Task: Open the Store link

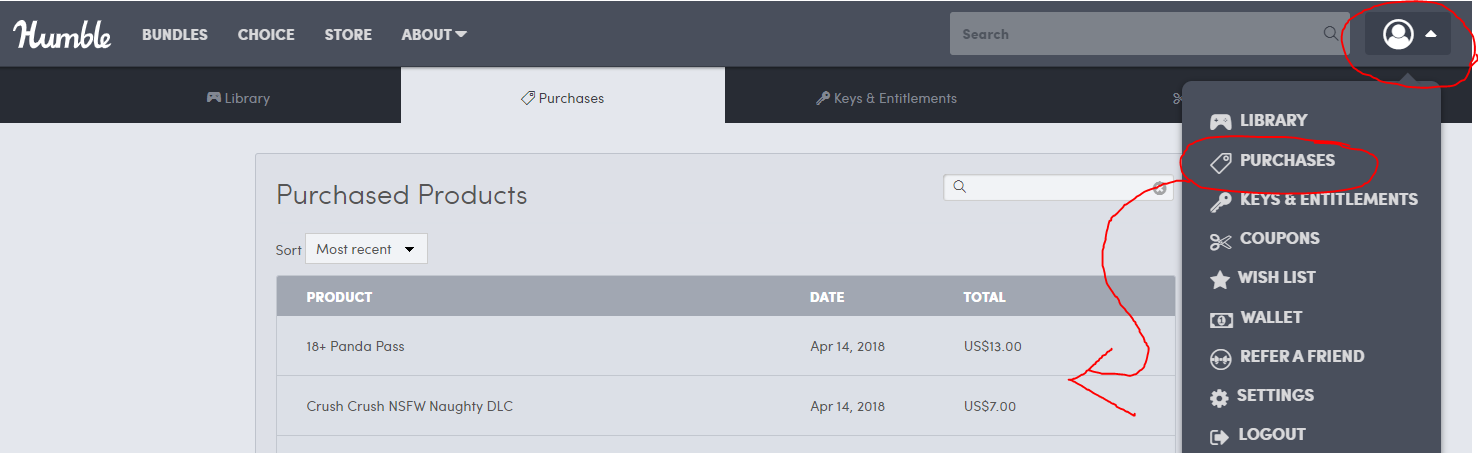Action: pos(348,34)
